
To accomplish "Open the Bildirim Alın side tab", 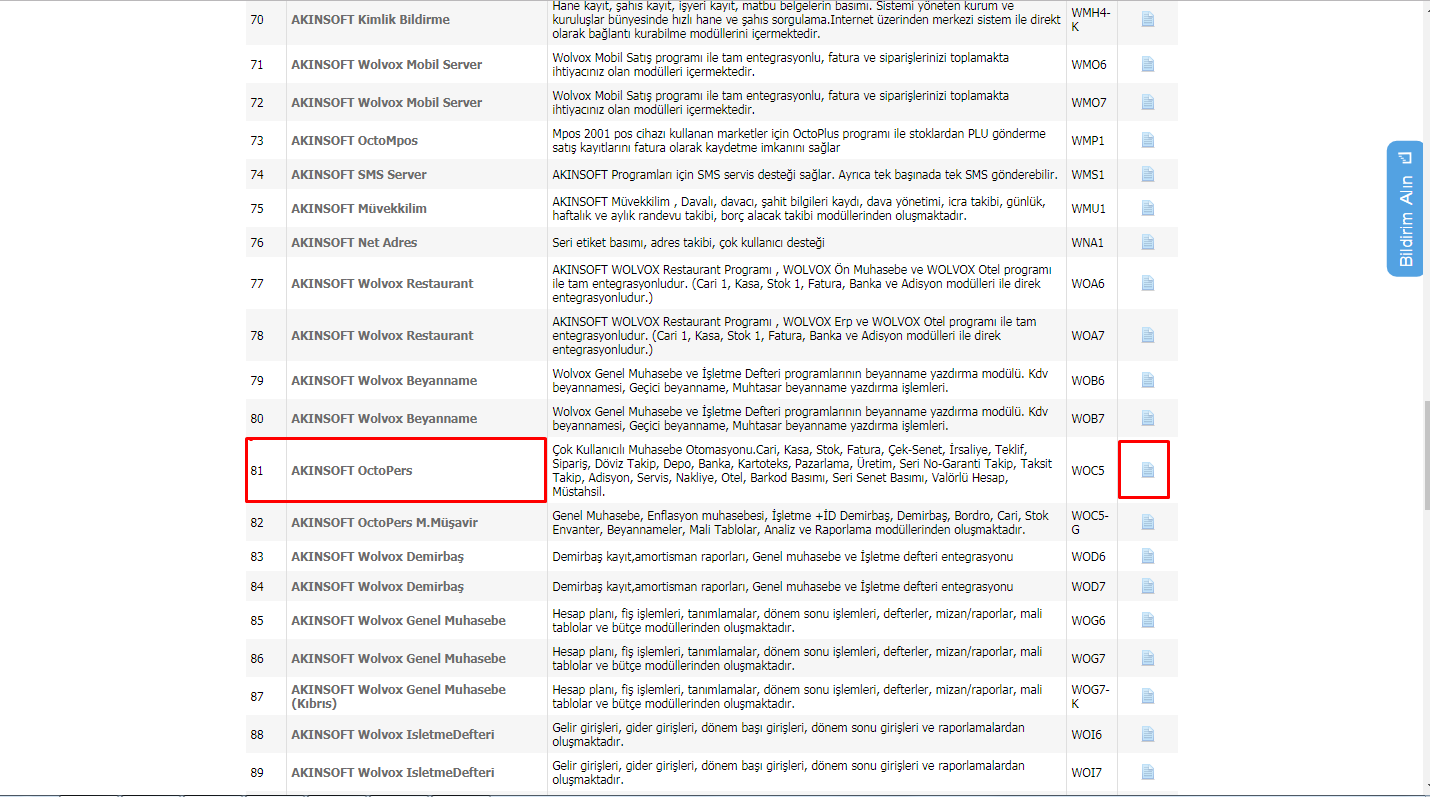I will click(x=1405, y=209).
